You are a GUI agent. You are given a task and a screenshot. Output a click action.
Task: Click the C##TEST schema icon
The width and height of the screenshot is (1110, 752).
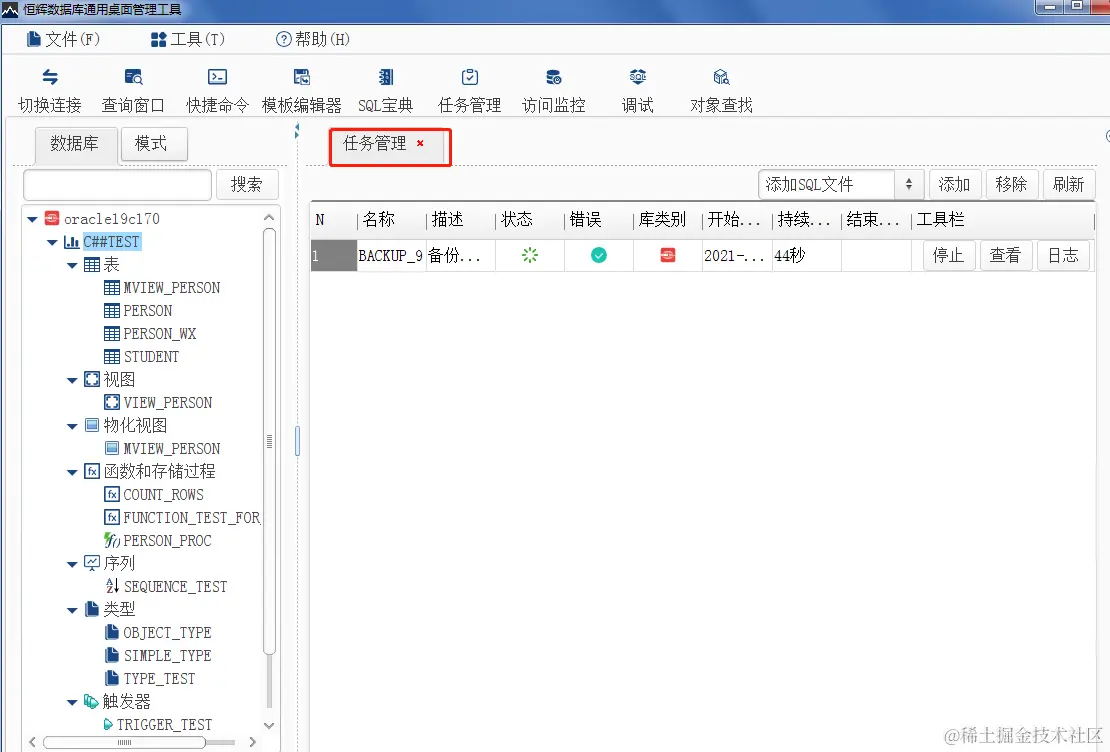71,241
